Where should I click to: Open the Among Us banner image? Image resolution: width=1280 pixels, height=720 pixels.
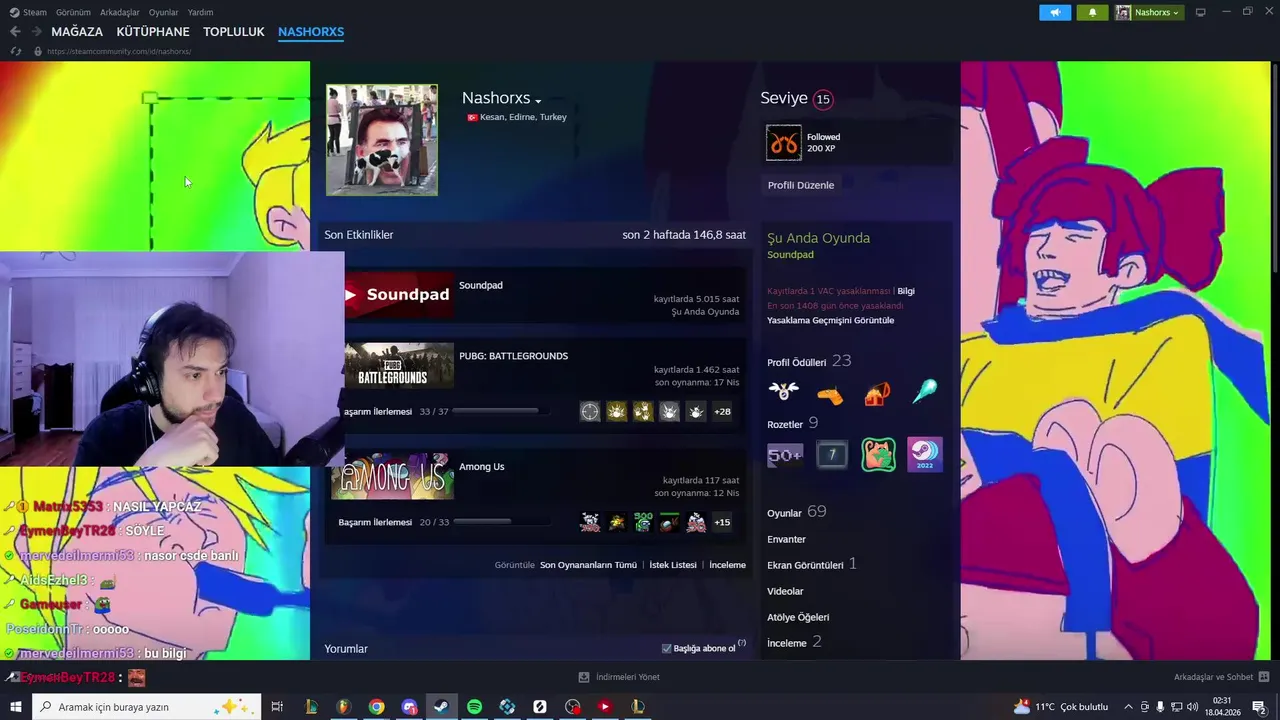[x=393, y=477]
